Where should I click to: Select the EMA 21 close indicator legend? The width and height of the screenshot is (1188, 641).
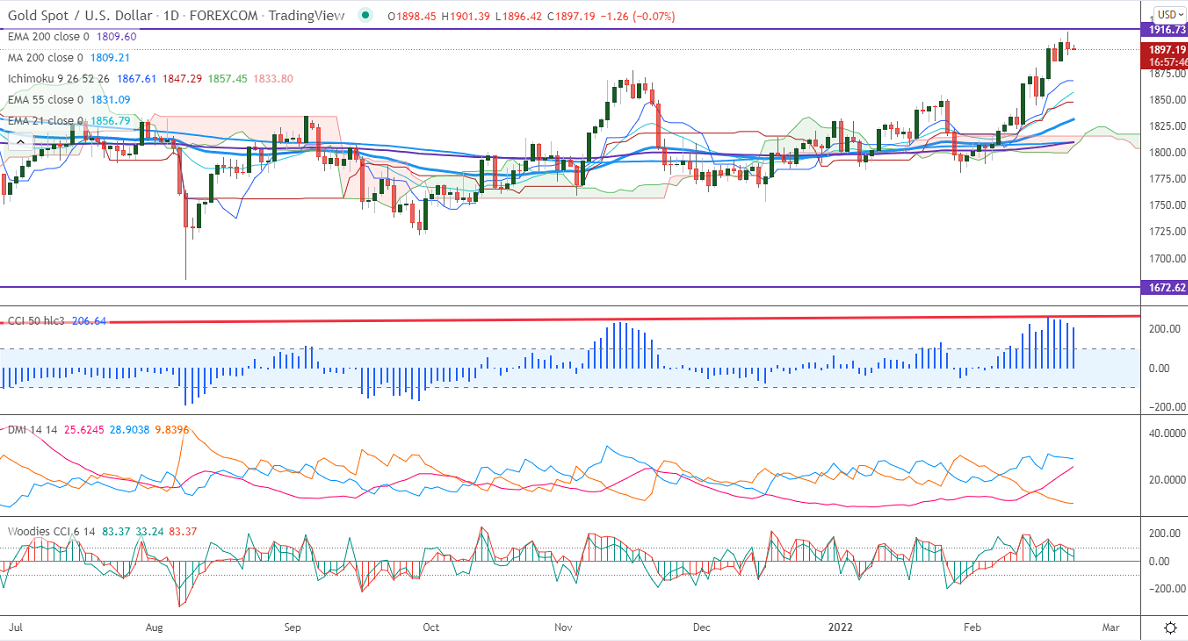45,121
